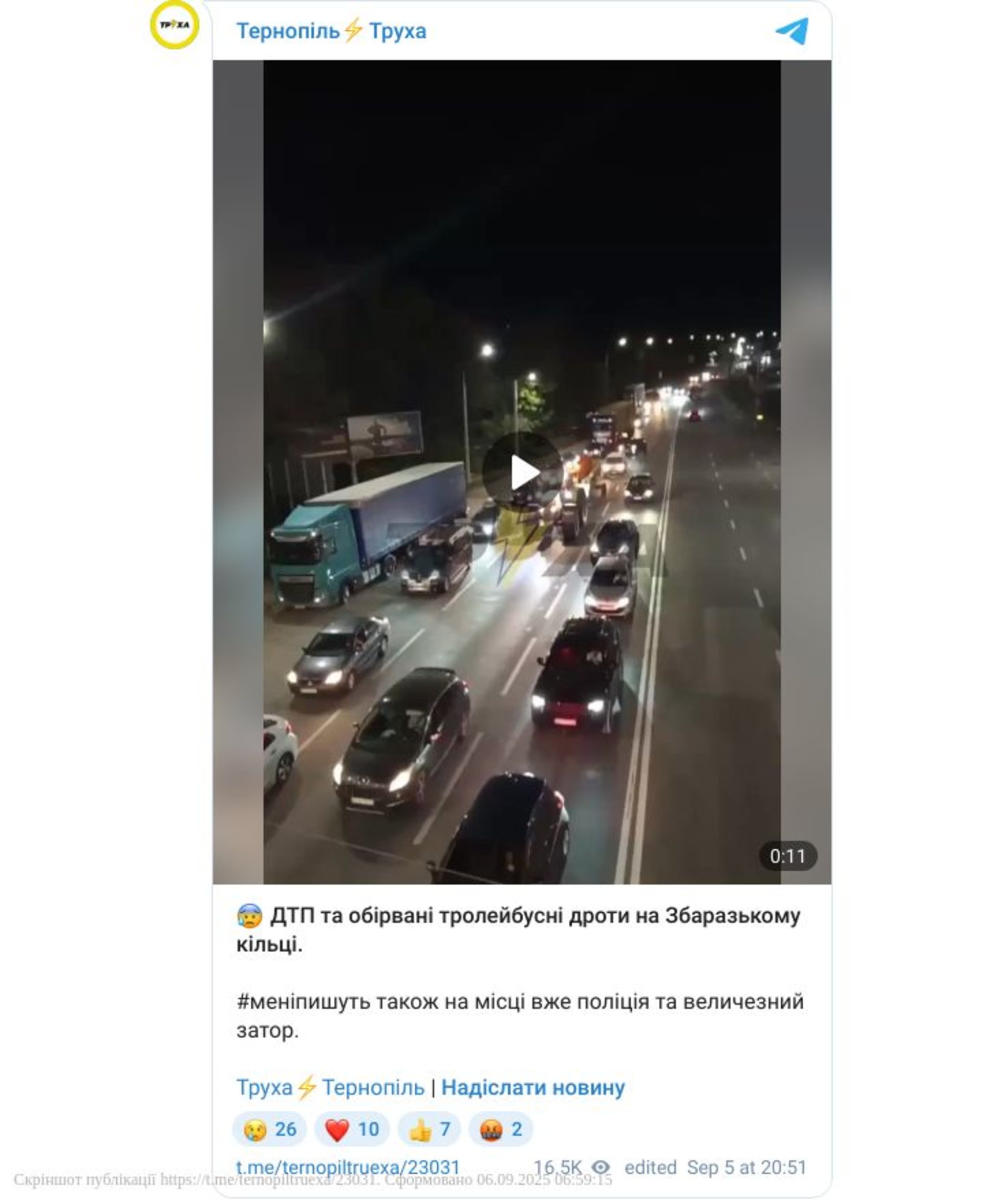Click the edited label near timestamp
Image resolution: width=983 pixels, height=1204 pixels.
coord(651,1167)
